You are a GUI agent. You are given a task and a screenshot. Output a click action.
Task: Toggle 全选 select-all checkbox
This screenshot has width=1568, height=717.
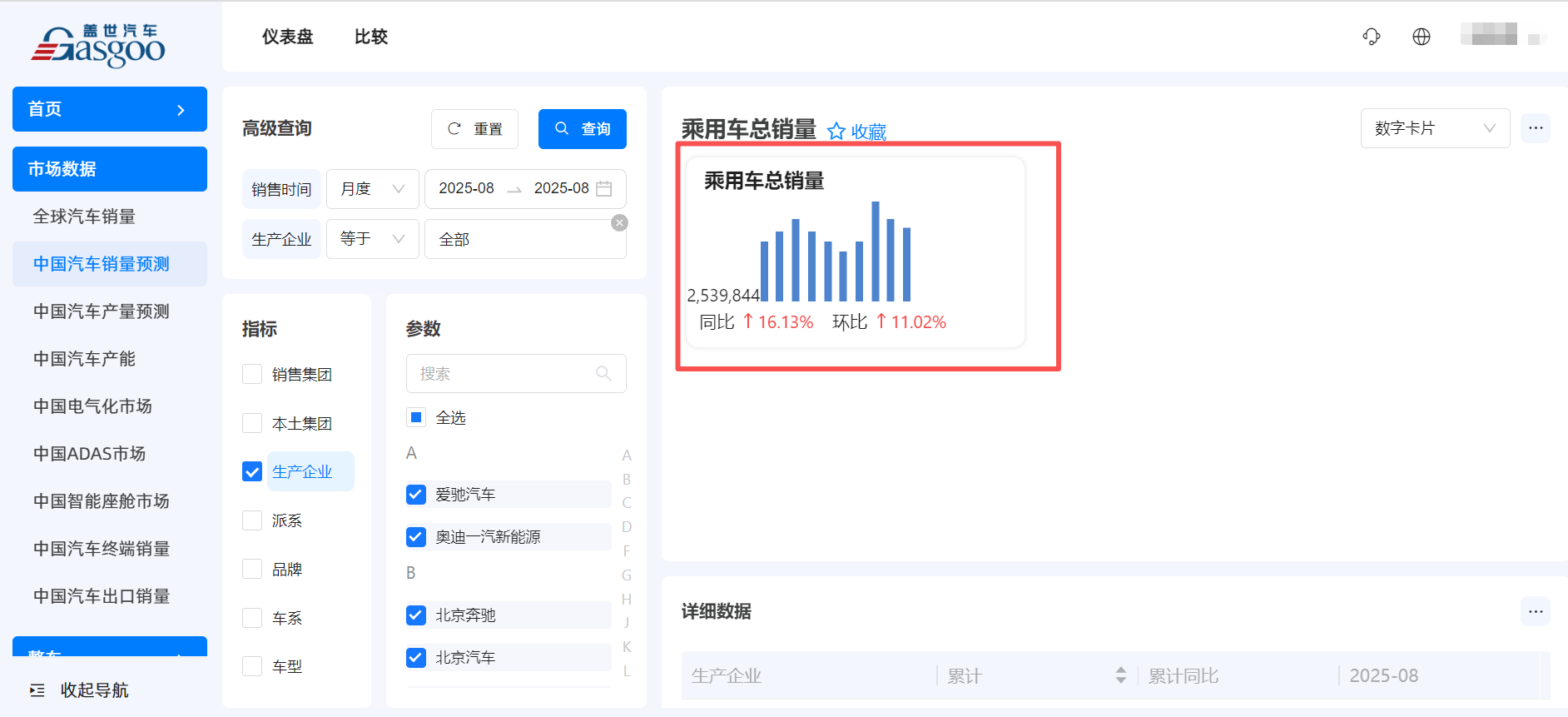coord(416,417)
